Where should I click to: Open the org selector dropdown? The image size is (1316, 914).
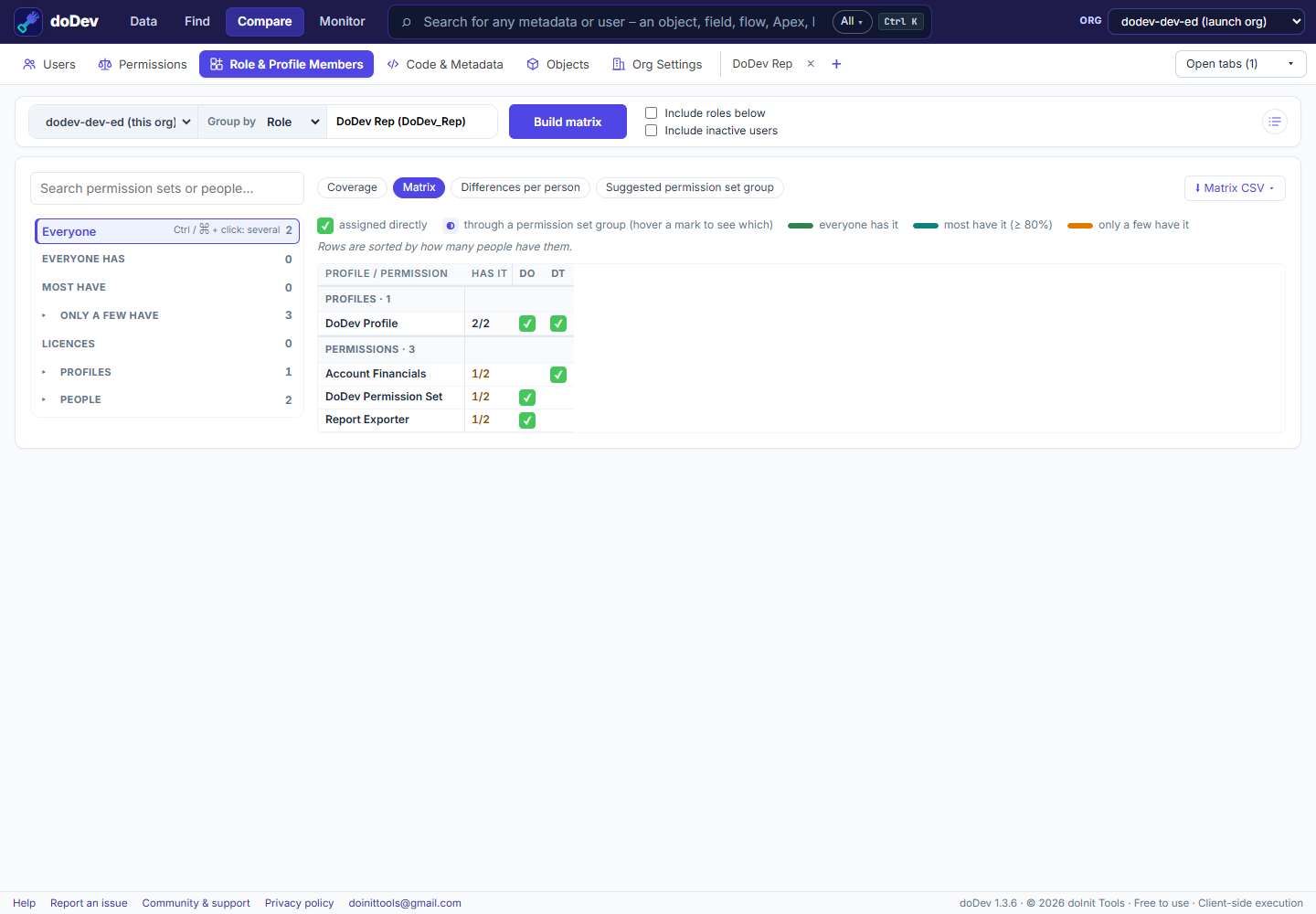click(1205, 21)
